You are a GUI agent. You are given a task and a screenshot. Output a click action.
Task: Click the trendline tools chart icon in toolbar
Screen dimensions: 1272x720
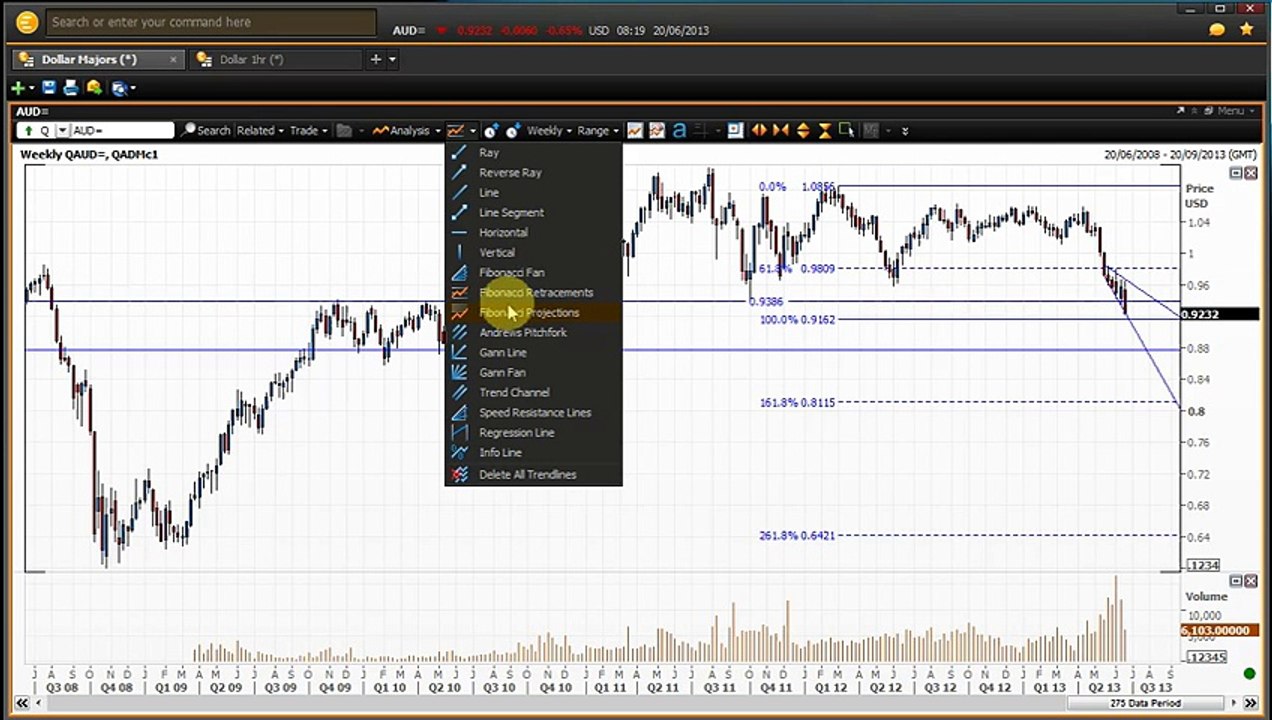coord(456,131)
